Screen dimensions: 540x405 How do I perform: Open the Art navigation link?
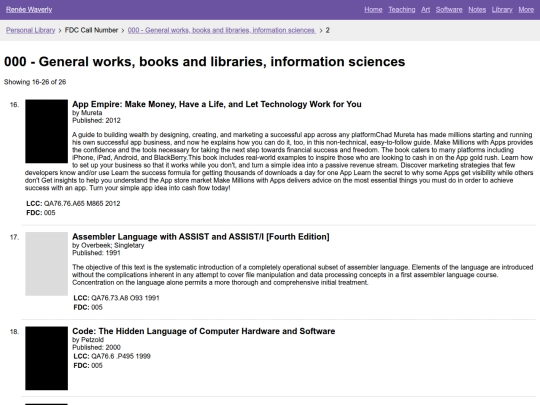(x=425, y=10)
